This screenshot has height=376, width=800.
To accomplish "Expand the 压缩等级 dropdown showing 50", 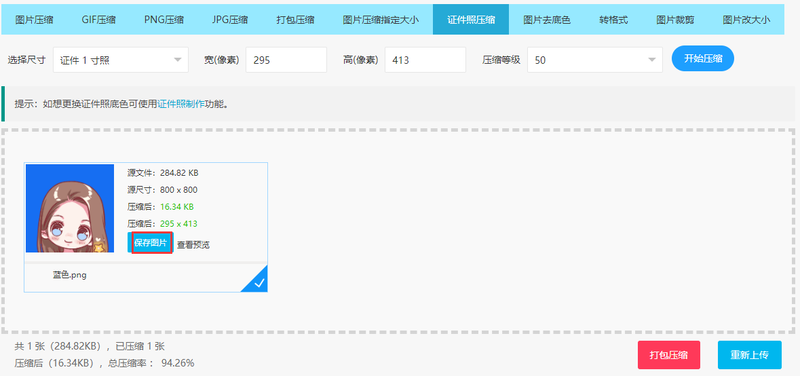I will click(595, 60).
